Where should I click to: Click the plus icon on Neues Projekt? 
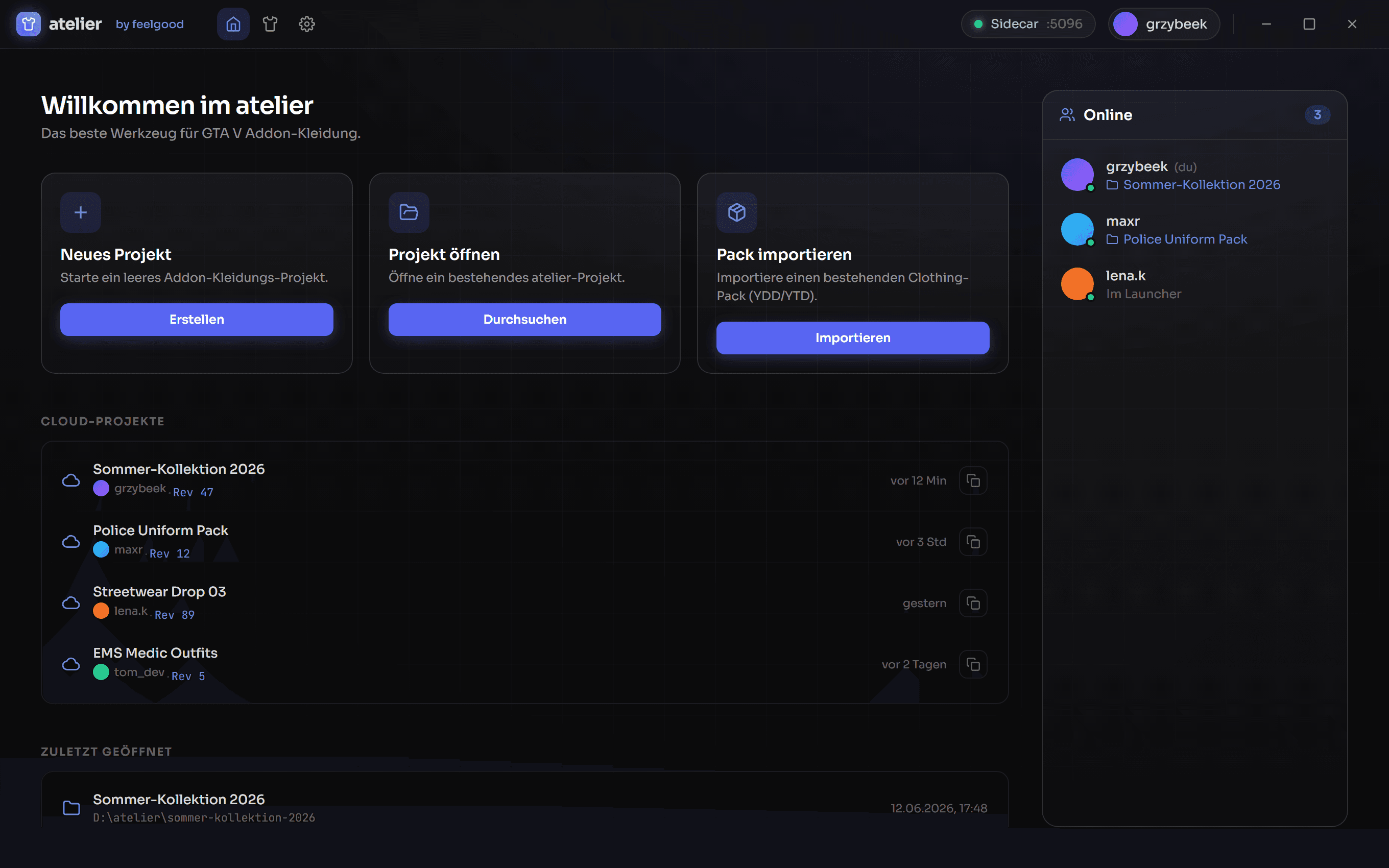click(x=80, y=212)
